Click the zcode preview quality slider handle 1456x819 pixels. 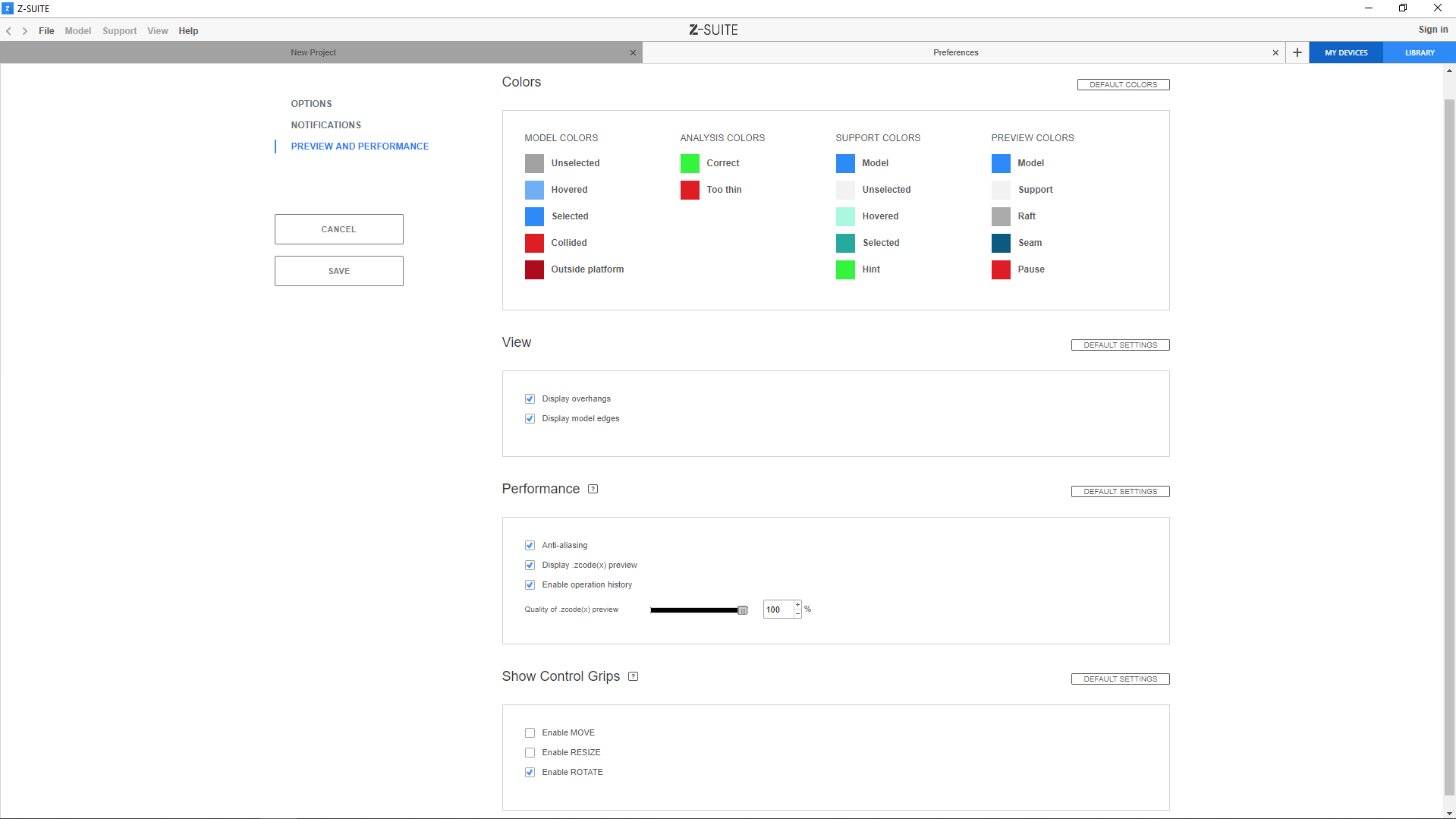pos(743,610)
